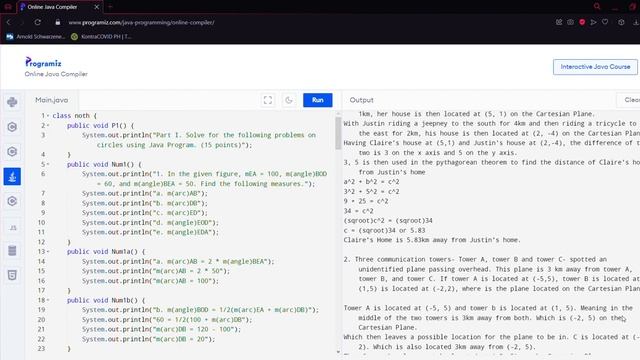Click the browser address bar URL
This screenshot has height=360, width=640.
(x=141, y=22)
